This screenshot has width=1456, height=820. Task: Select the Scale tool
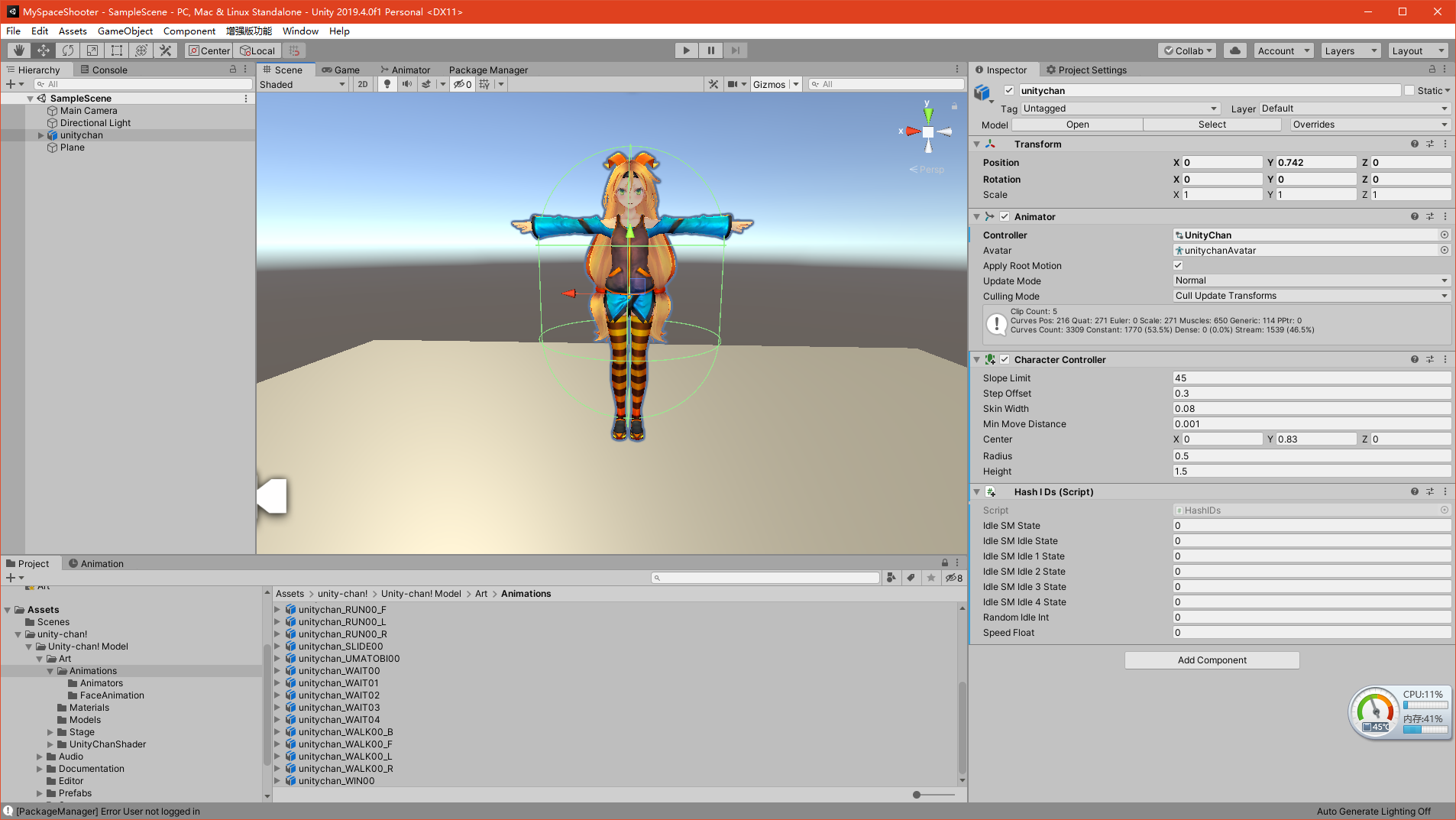(92, 50)
